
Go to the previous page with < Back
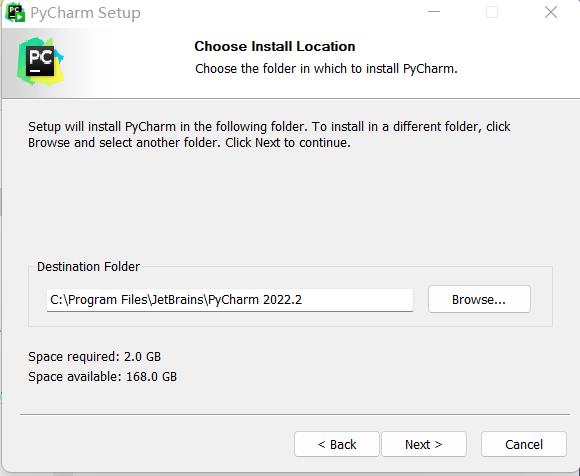click(x=337, y=444)
